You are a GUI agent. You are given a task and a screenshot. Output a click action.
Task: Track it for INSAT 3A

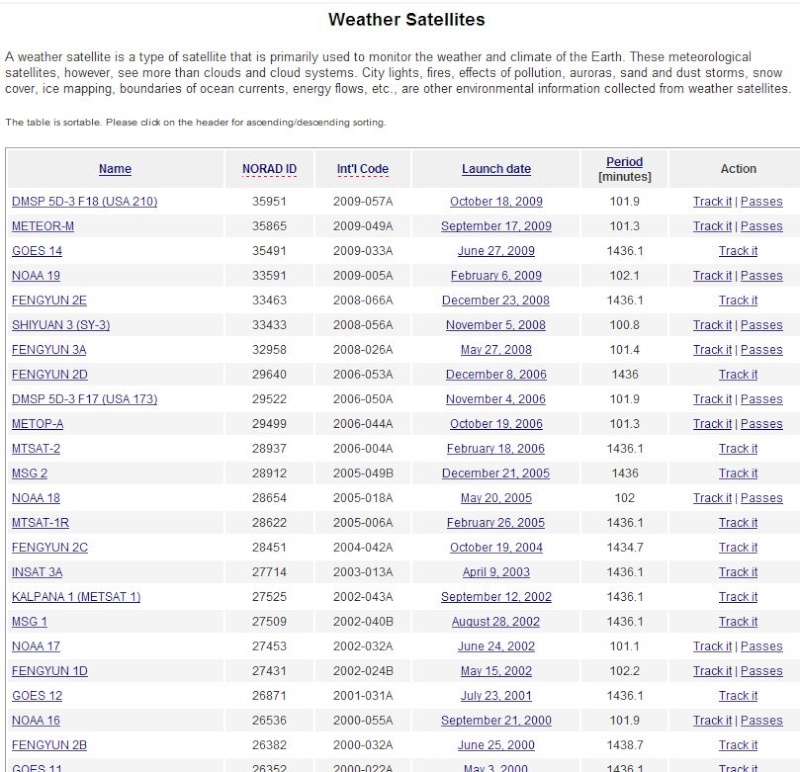(738, 572)
